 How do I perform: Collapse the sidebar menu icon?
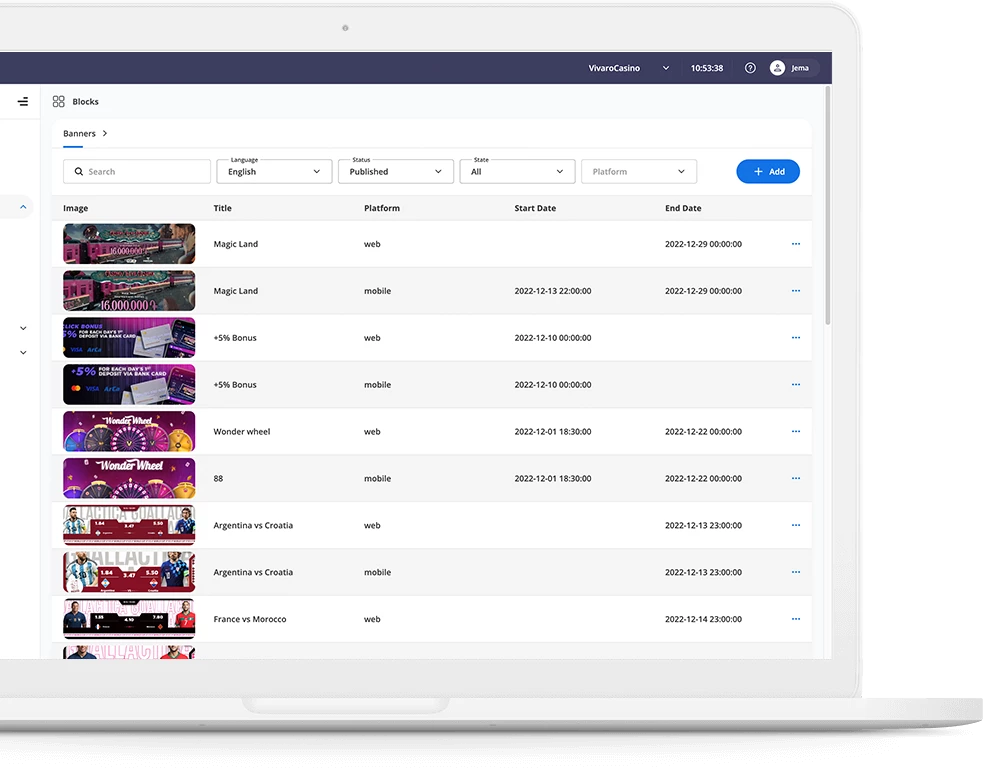(x=23, y=101)
